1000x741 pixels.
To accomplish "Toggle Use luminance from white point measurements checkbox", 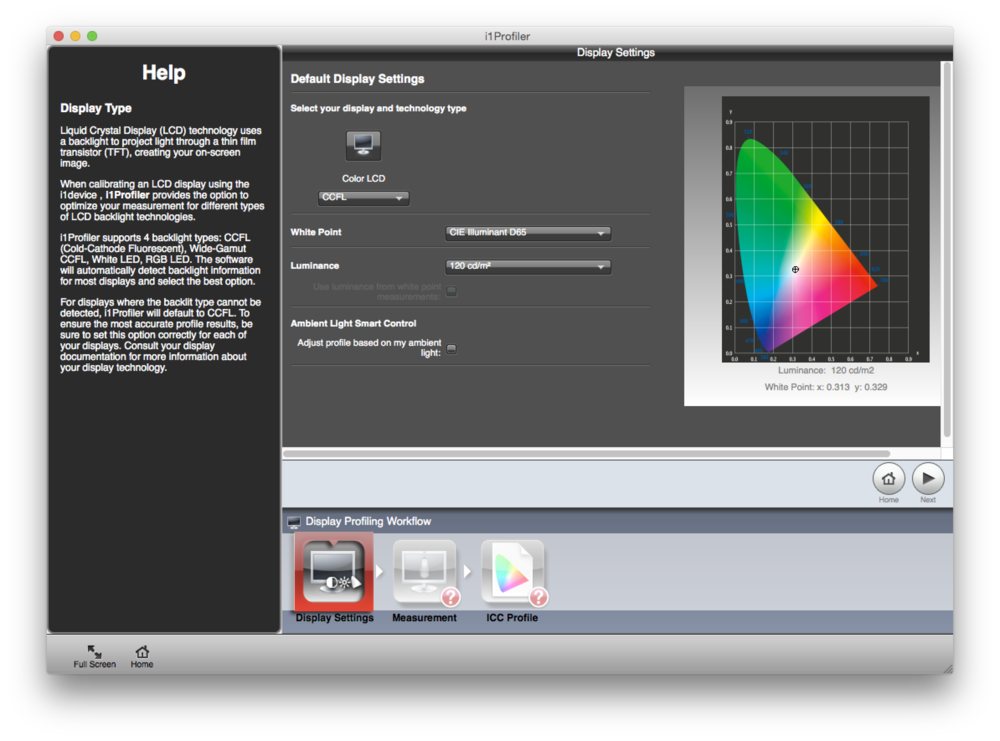I will click(452, 291).
